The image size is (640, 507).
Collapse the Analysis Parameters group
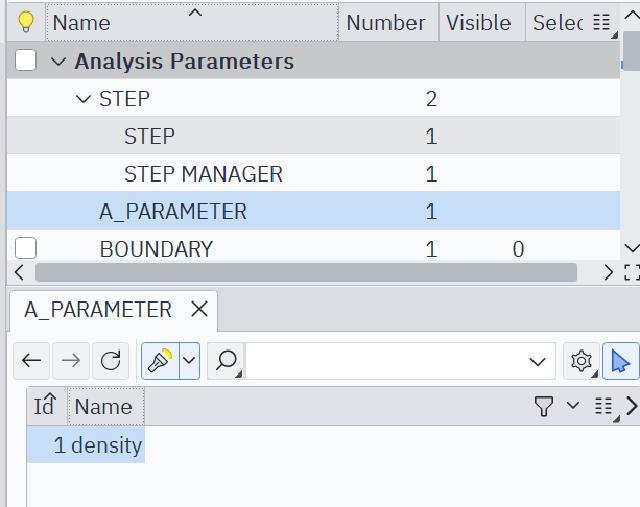click(x=58, y=62)
